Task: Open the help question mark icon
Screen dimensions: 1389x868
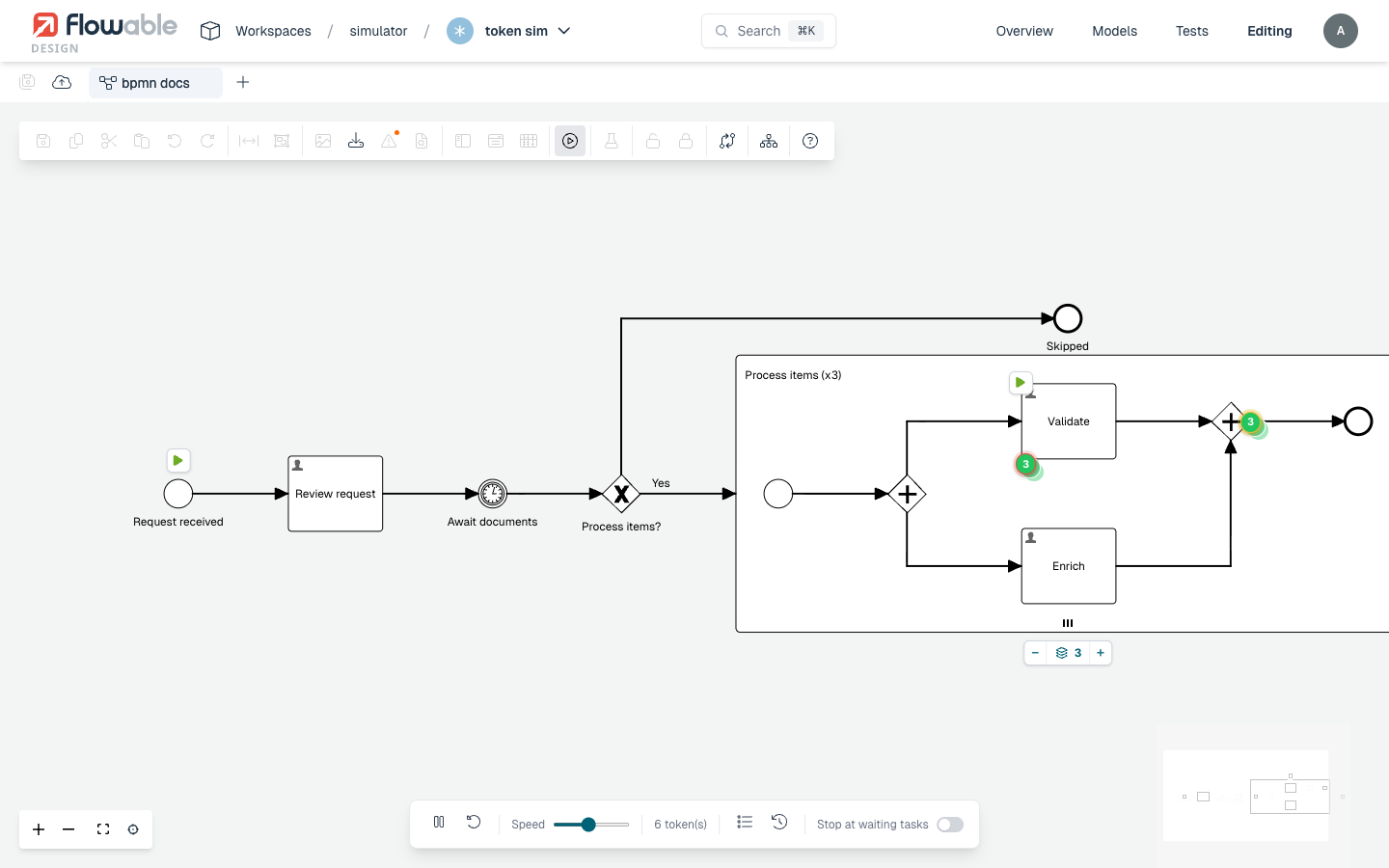Action: point(810,141)
